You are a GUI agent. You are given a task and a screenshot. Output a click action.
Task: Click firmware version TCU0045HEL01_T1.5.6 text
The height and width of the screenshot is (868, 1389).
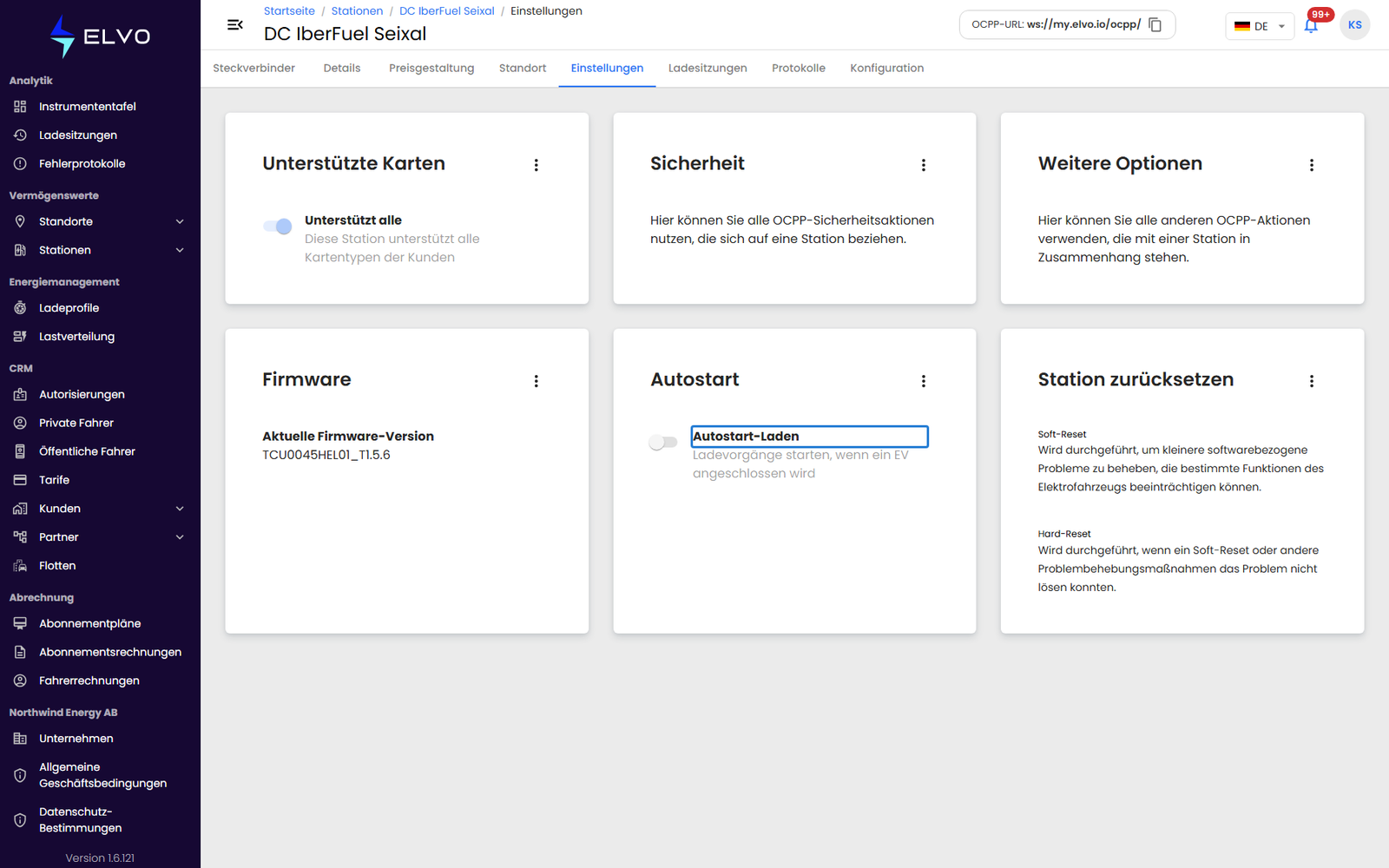(x=326, y=455)
